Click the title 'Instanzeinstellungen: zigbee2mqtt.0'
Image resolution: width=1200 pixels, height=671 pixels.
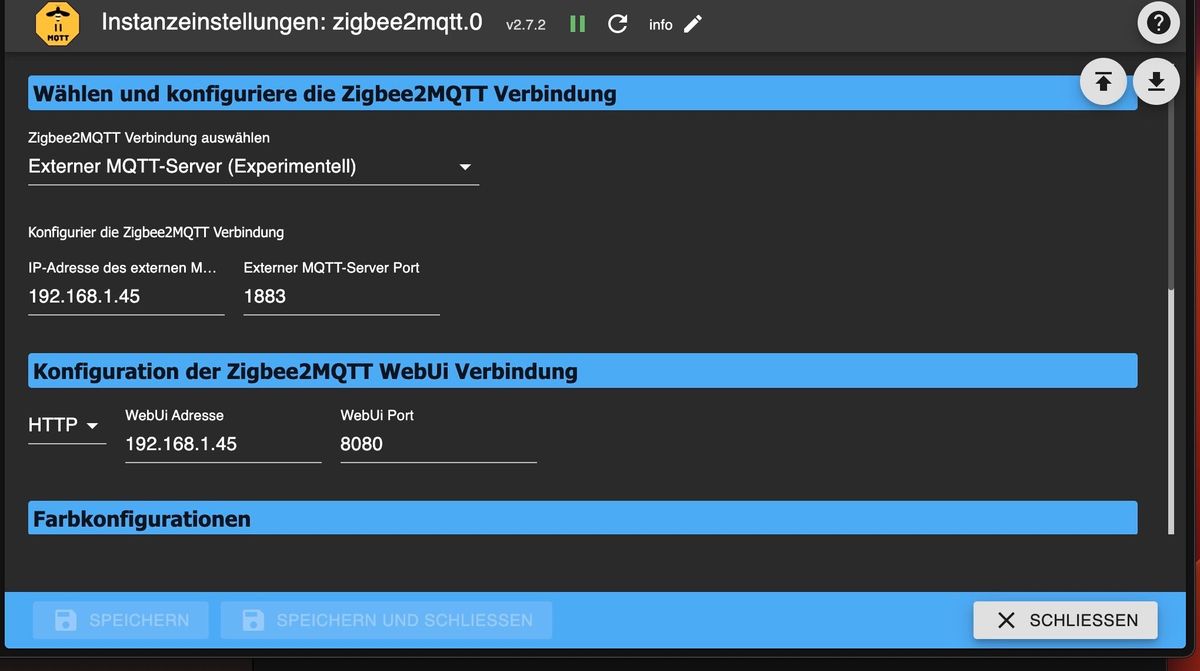pos(291,22)
